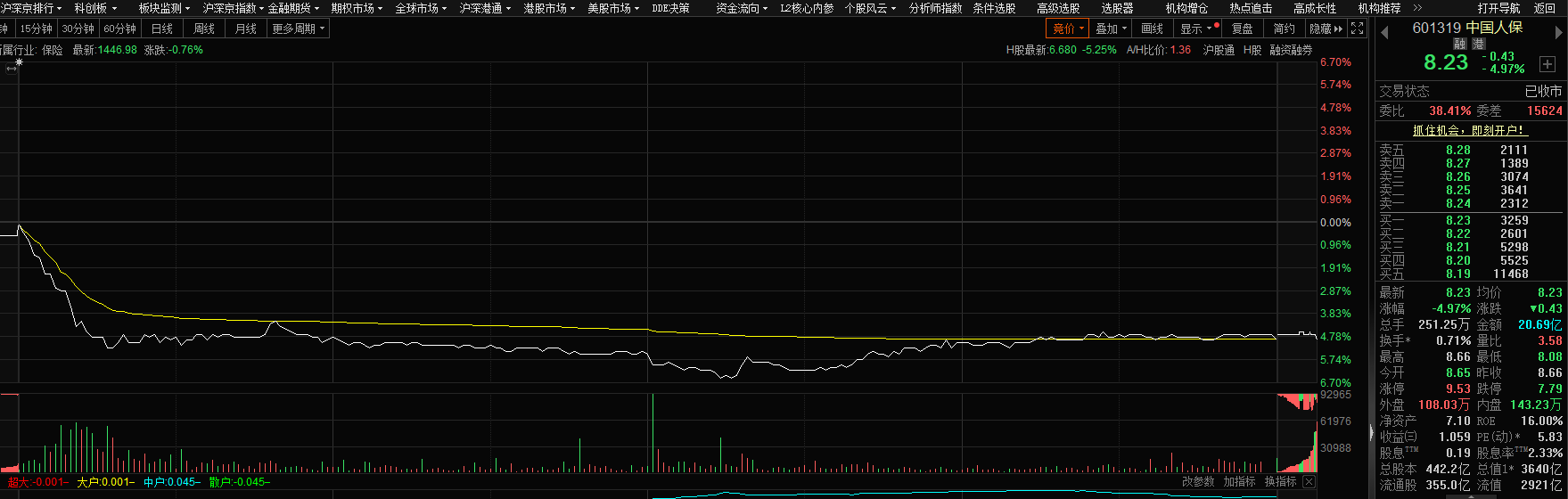Viewport: 1568px width, 499px height.
Task: Go to next stock with right arrow
Action: click(1560, 33)
